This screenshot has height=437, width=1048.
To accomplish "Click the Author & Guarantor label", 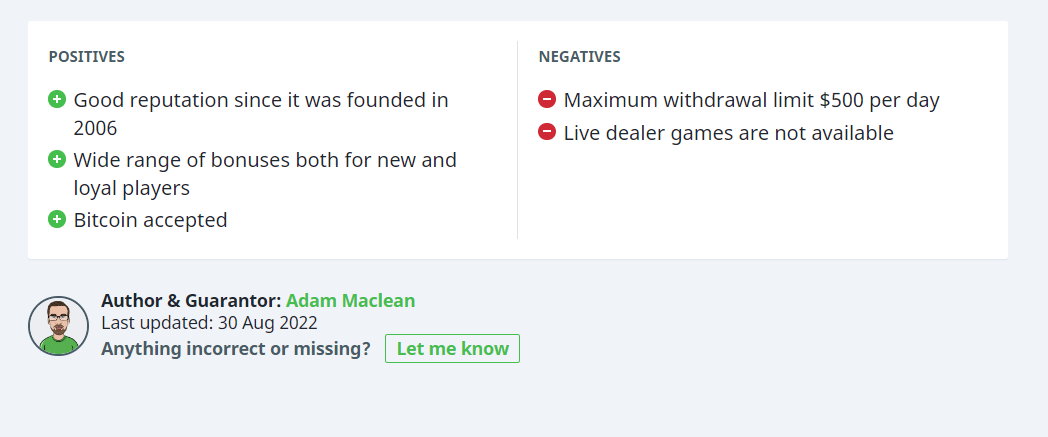I will point(191,301).
